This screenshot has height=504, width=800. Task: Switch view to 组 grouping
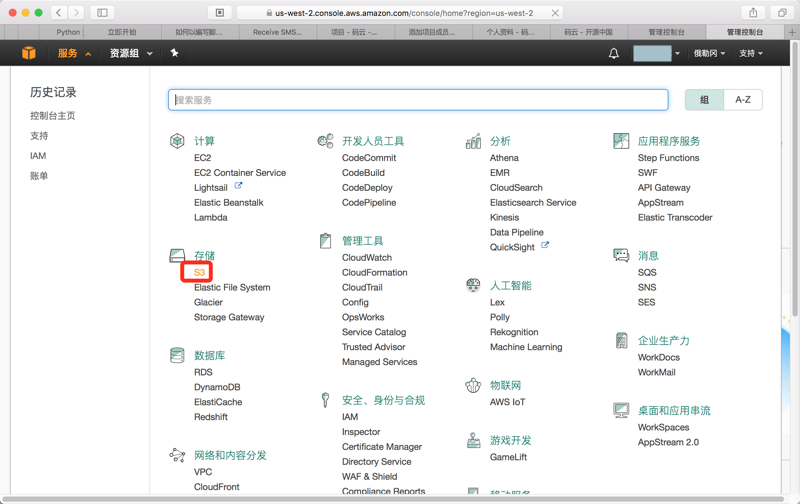click(x=704, y=99)
